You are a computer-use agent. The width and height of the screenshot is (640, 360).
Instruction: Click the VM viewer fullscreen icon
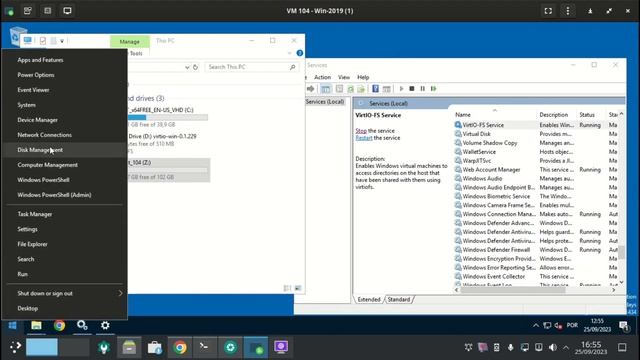coord(548,11)
